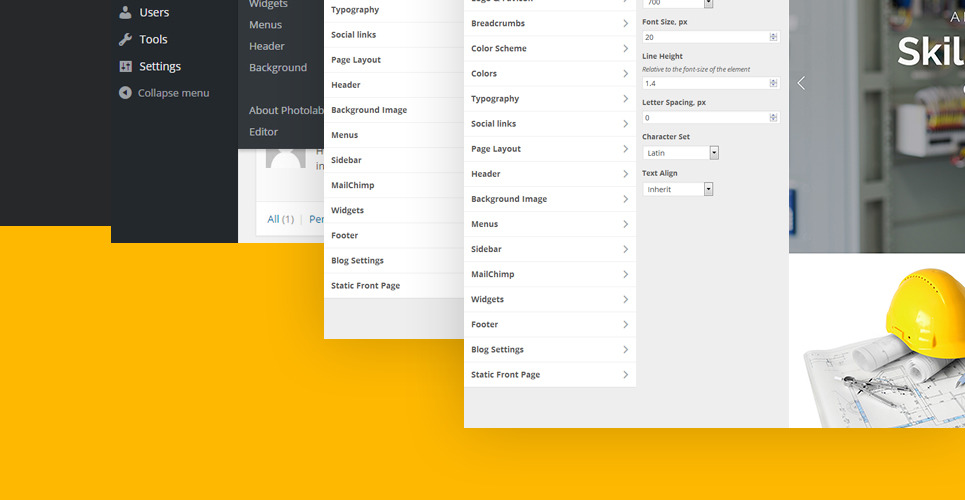Click the Collapse menu arrow icon

click(x=125, y=93)
